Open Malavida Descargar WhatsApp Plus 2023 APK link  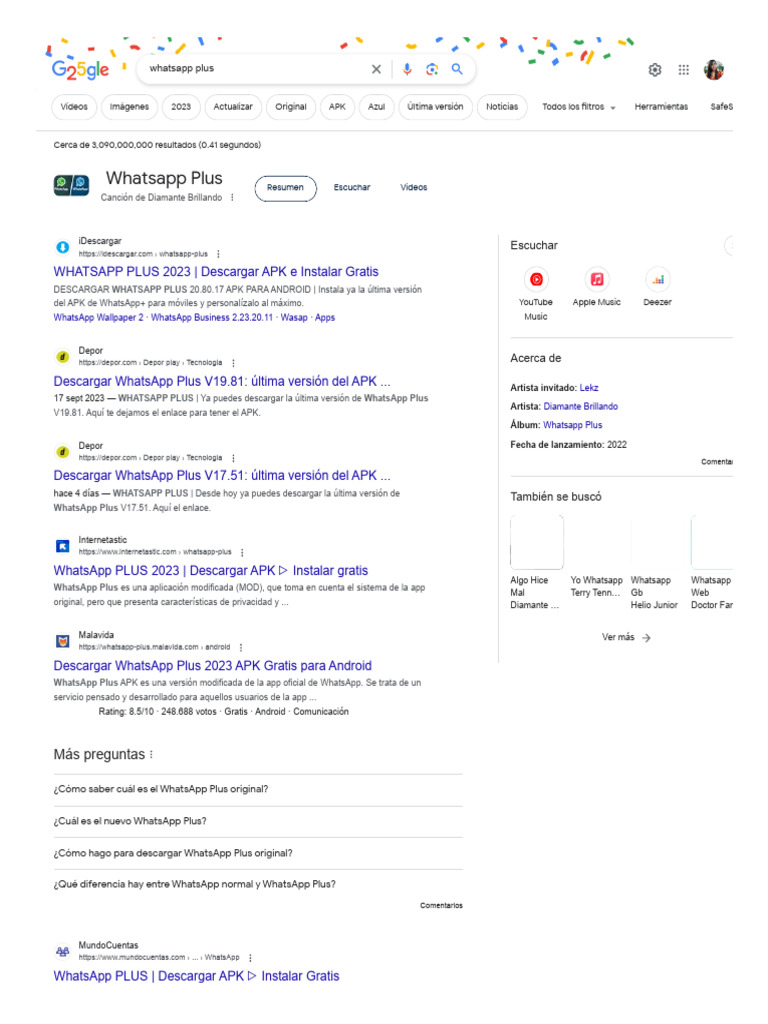pyautogui.click(x=213, y=666)
